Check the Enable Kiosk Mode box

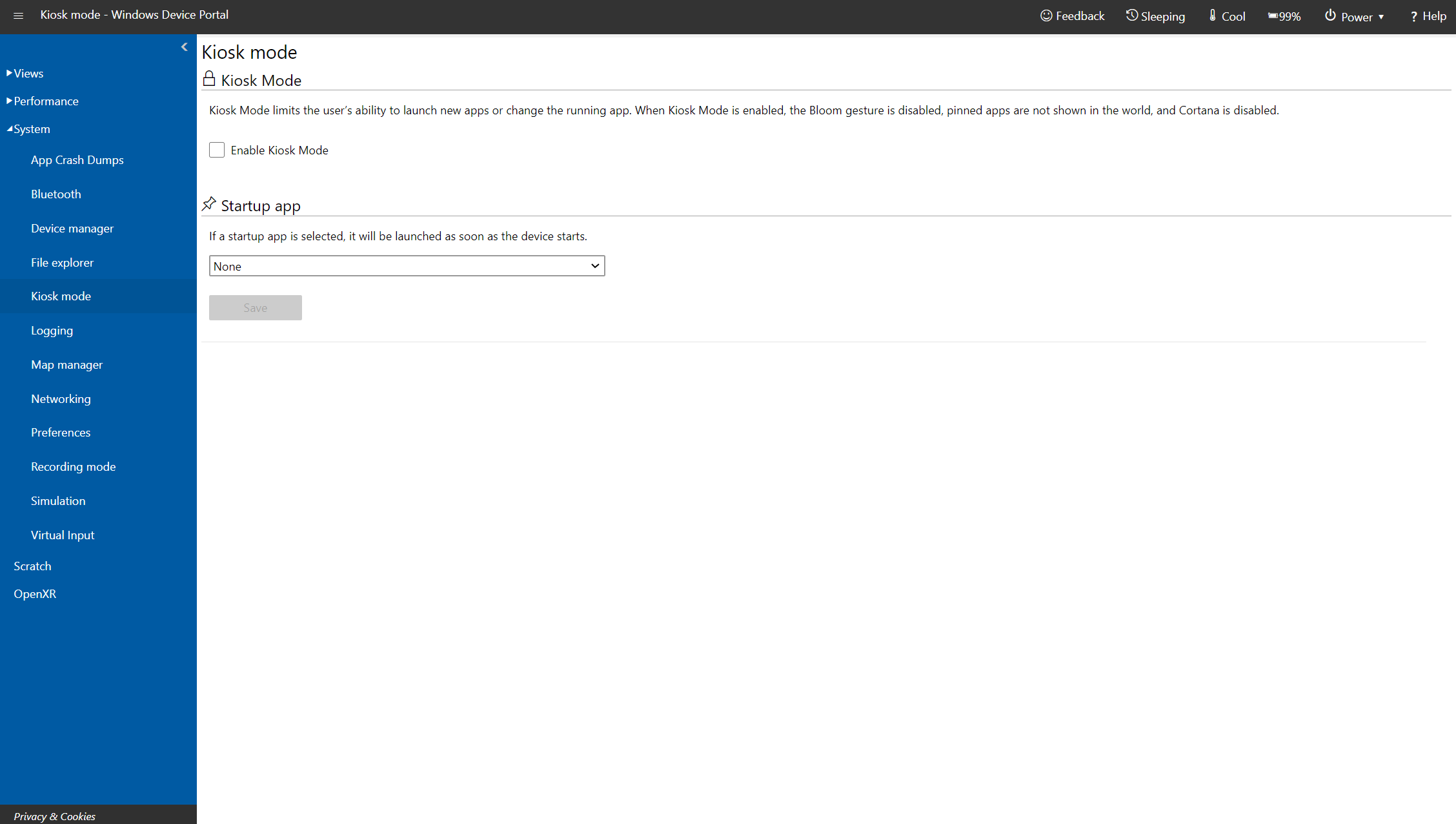coord(217,150)
